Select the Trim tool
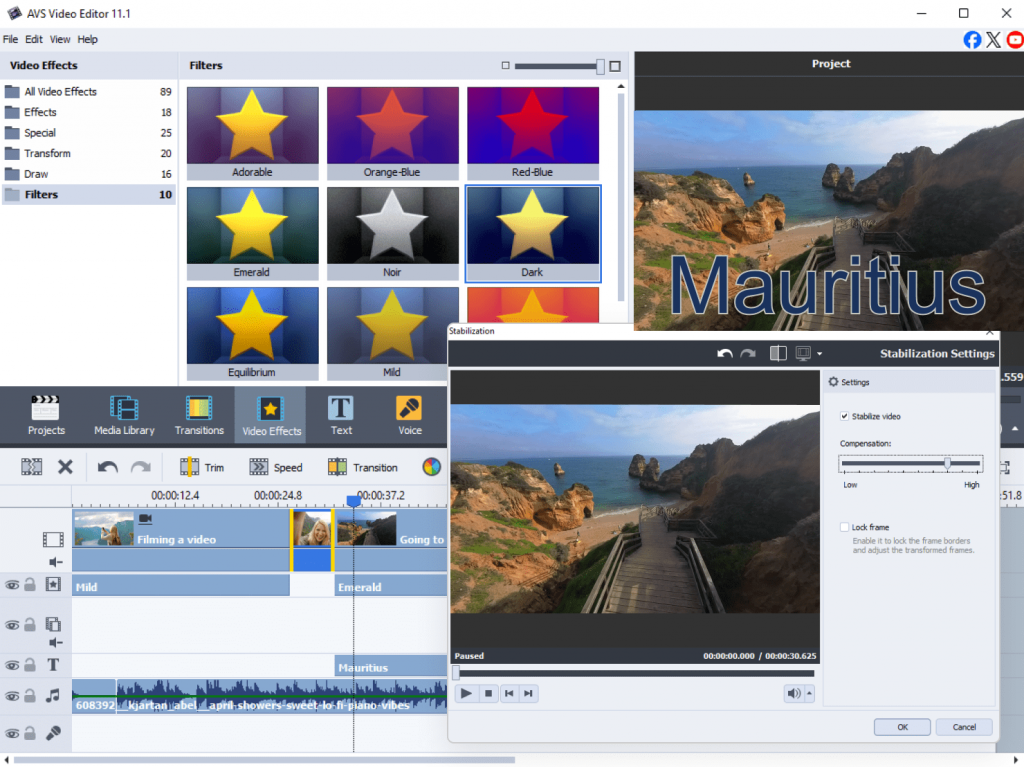 [x=201, y=467]
